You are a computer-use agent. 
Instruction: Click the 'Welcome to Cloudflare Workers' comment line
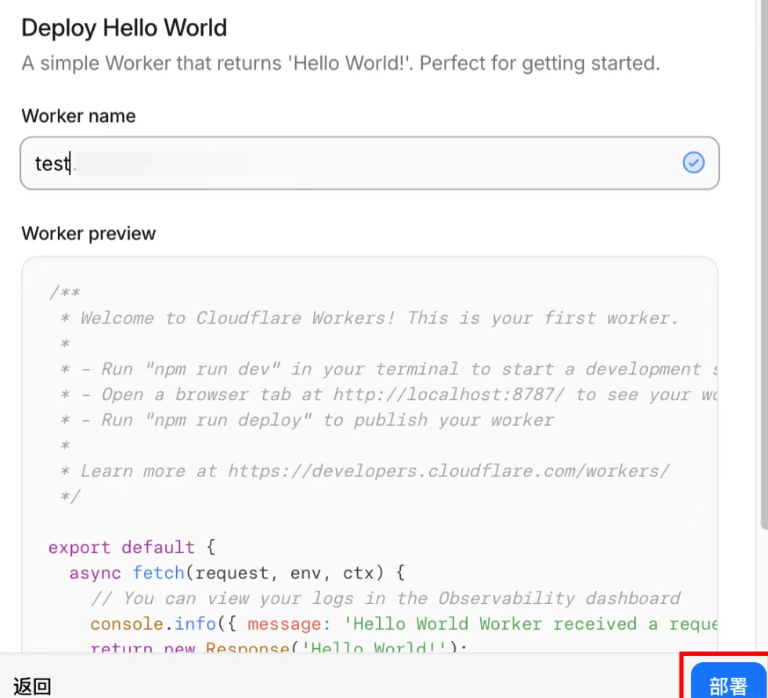pyautogui.click(x=378, y=318)
